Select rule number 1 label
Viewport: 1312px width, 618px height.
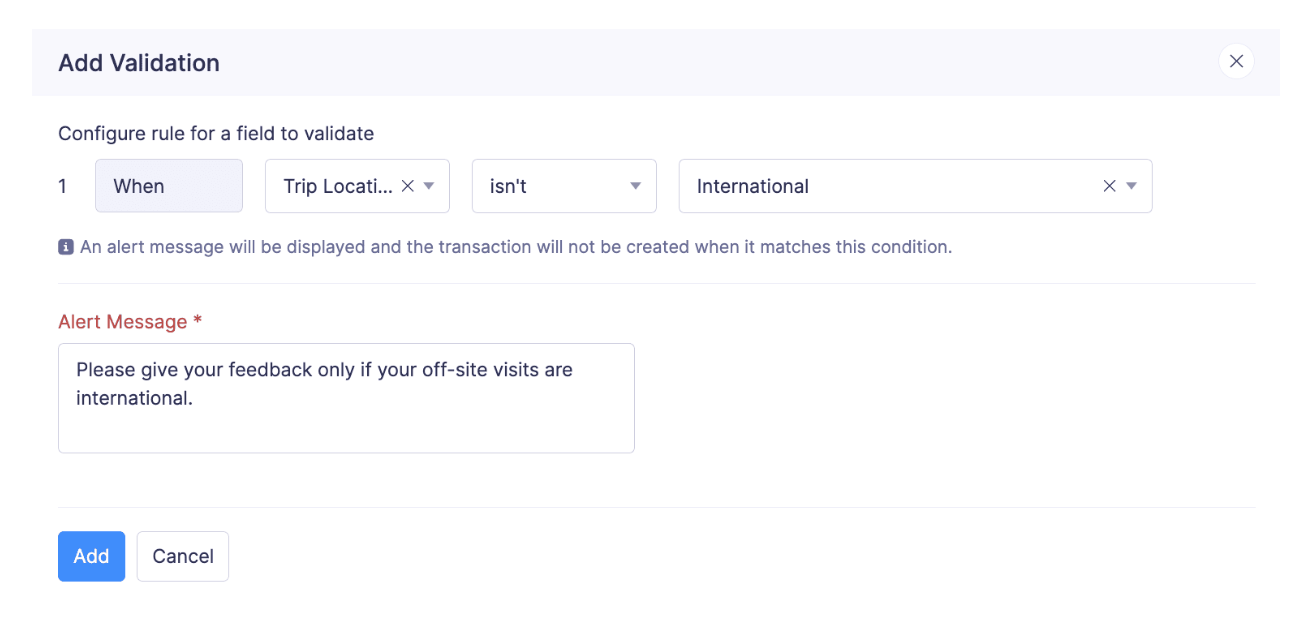(62, 185)
